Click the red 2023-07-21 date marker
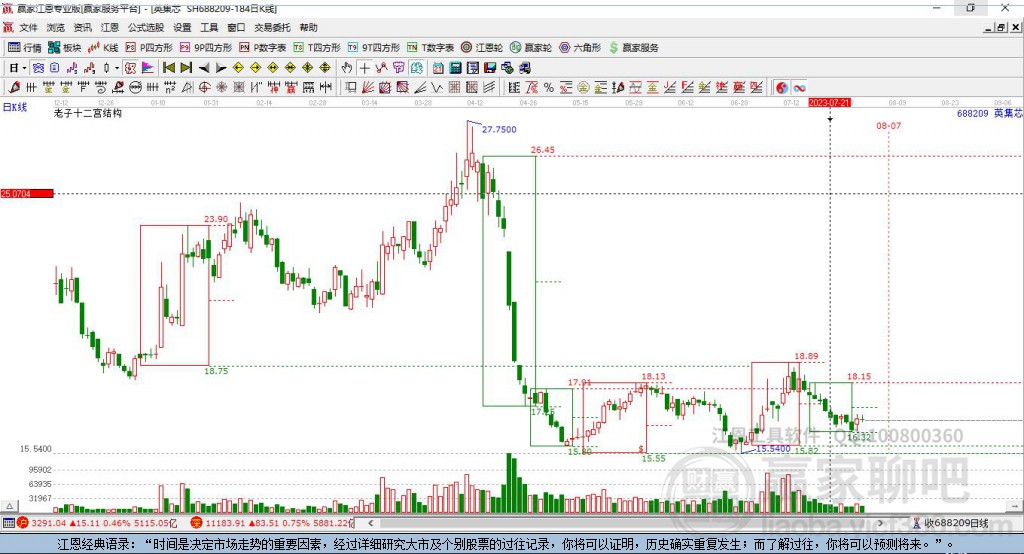Viewport: 1024px width, 554px height. point(829,103)
